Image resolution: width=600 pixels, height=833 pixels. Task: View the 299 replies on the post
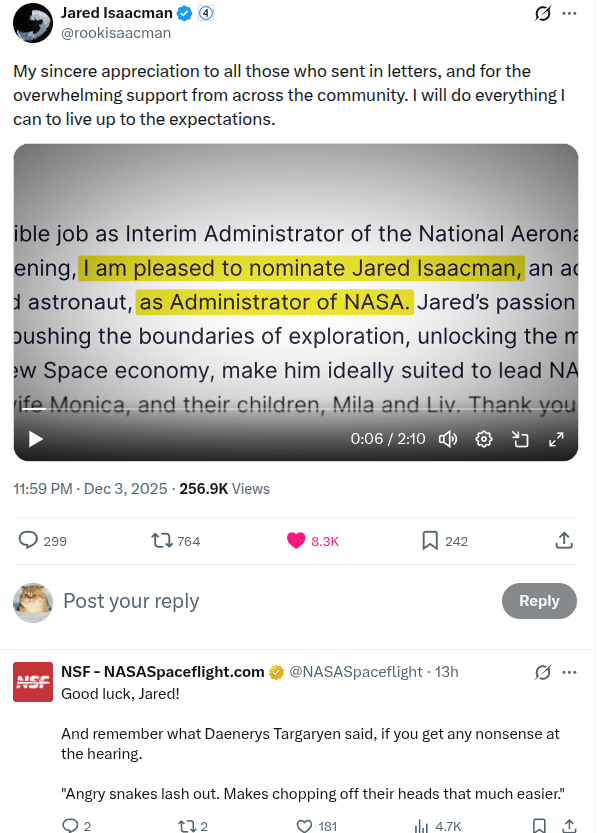43,541
